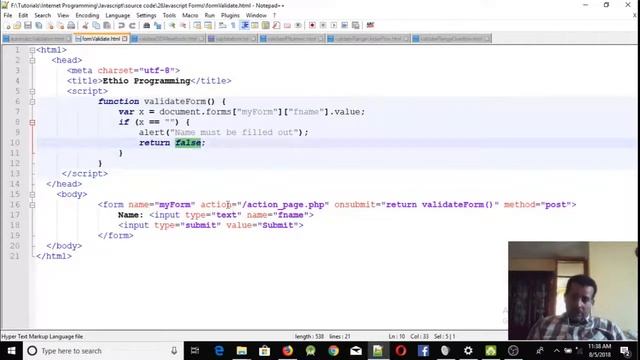Click the New file toolbar icon
This screenshot has height=360, width=640.
point(8,25)
